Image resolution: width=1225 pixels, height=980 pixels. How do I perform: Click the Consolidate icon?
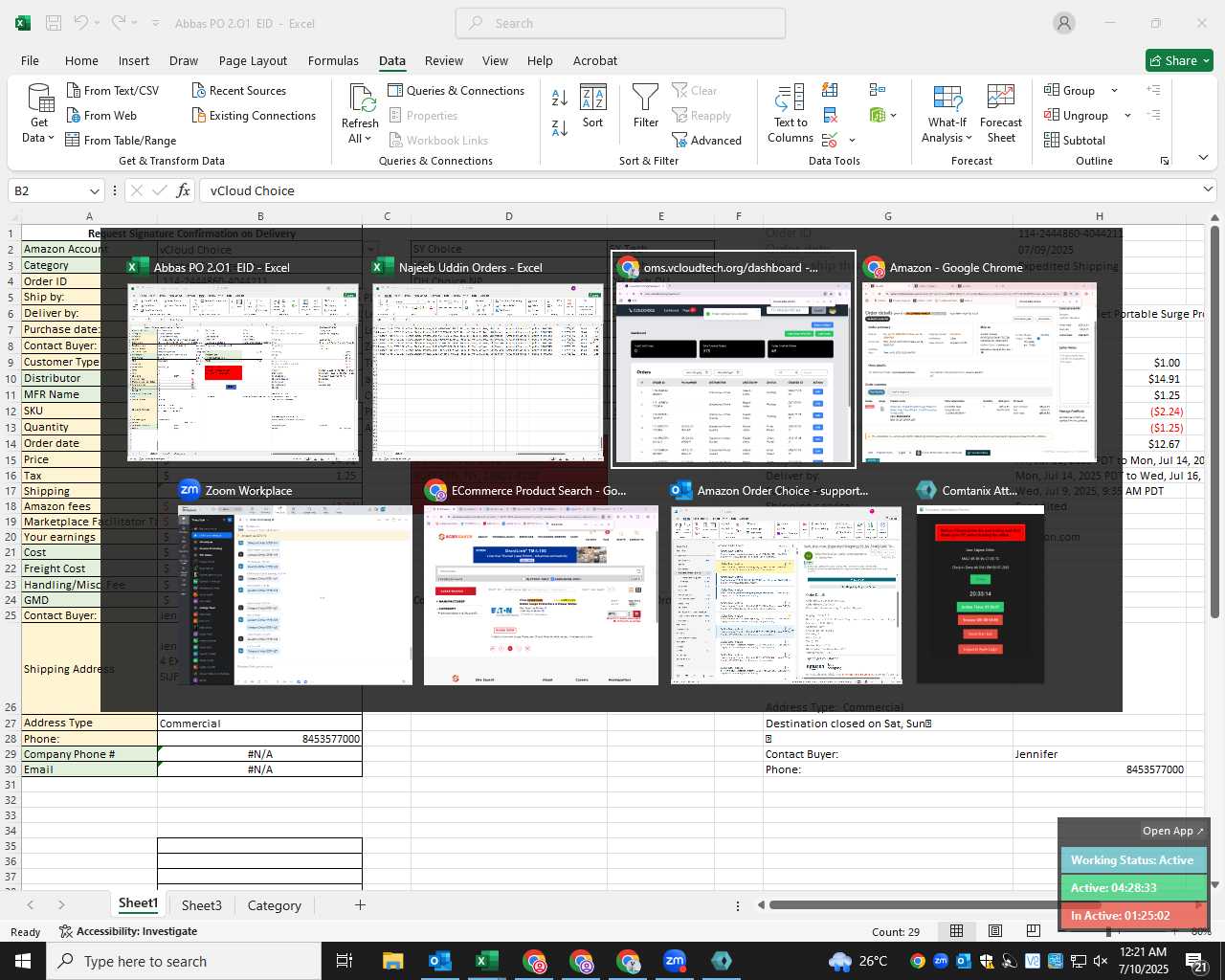878,90
